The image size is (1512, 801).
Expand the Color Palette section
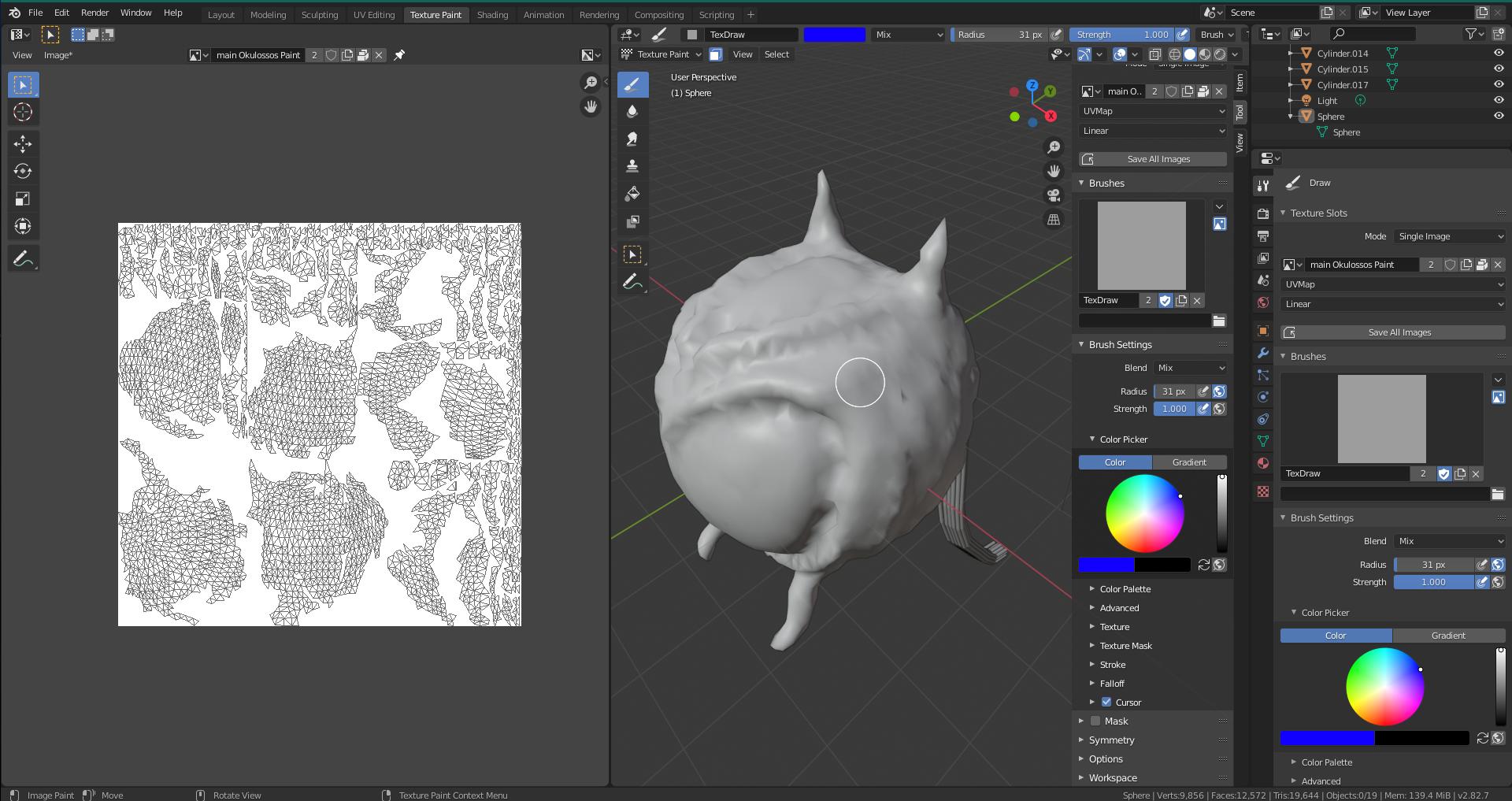[x=1125, y=589]
